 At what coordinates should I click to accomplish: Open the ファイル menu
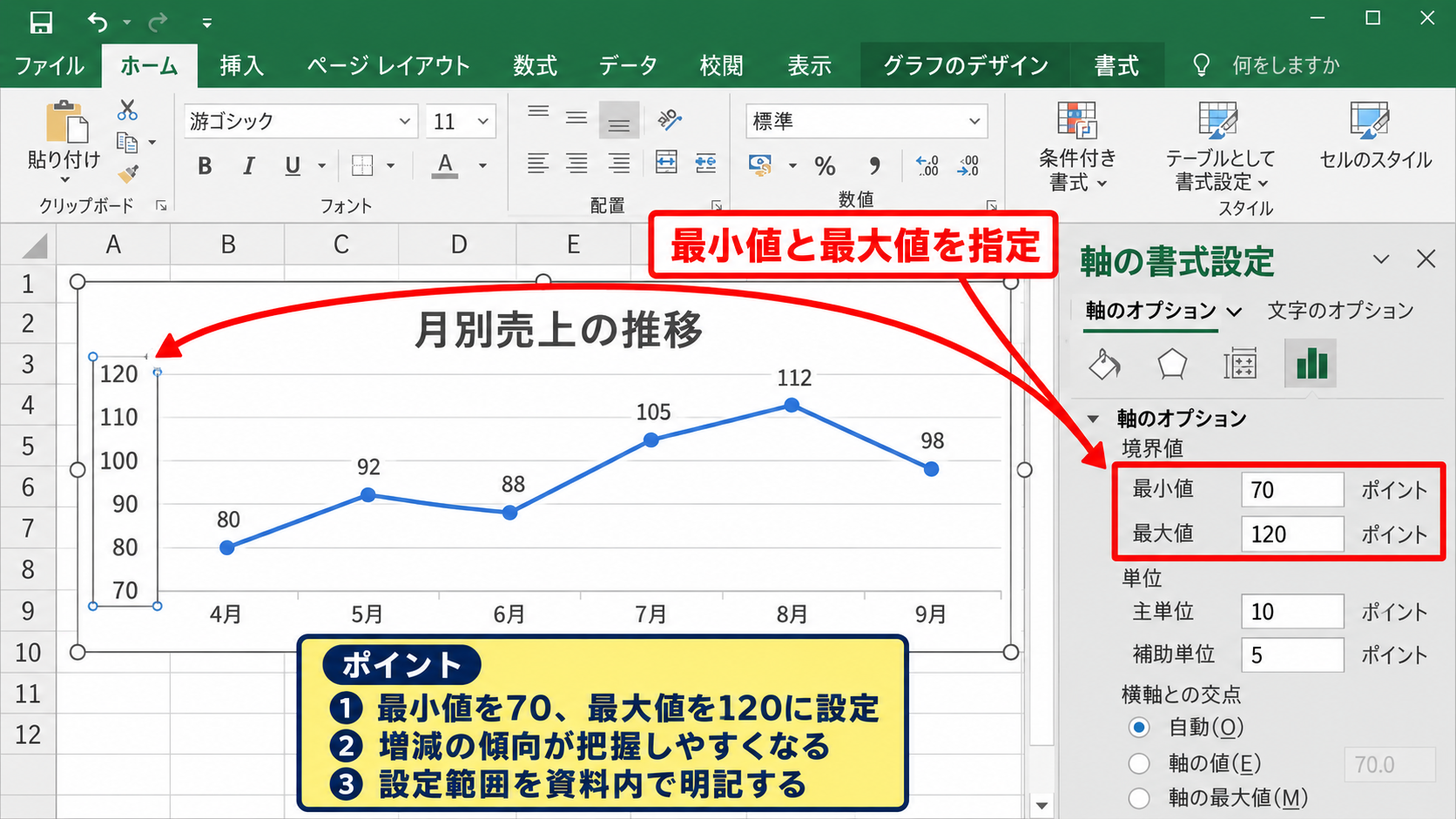pos(50,65)
